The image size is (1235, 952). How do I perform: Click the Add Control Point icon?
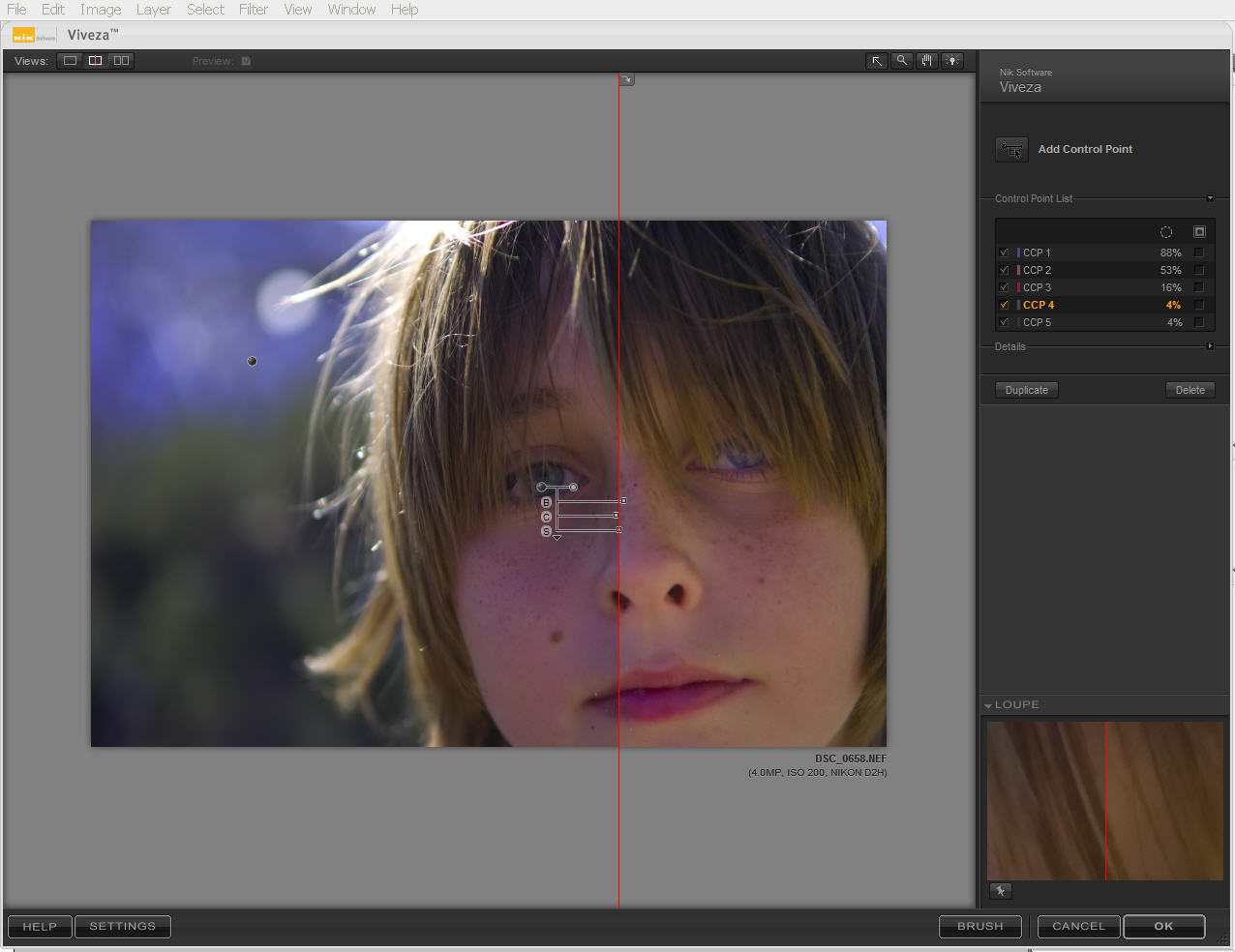point(1011,150)
